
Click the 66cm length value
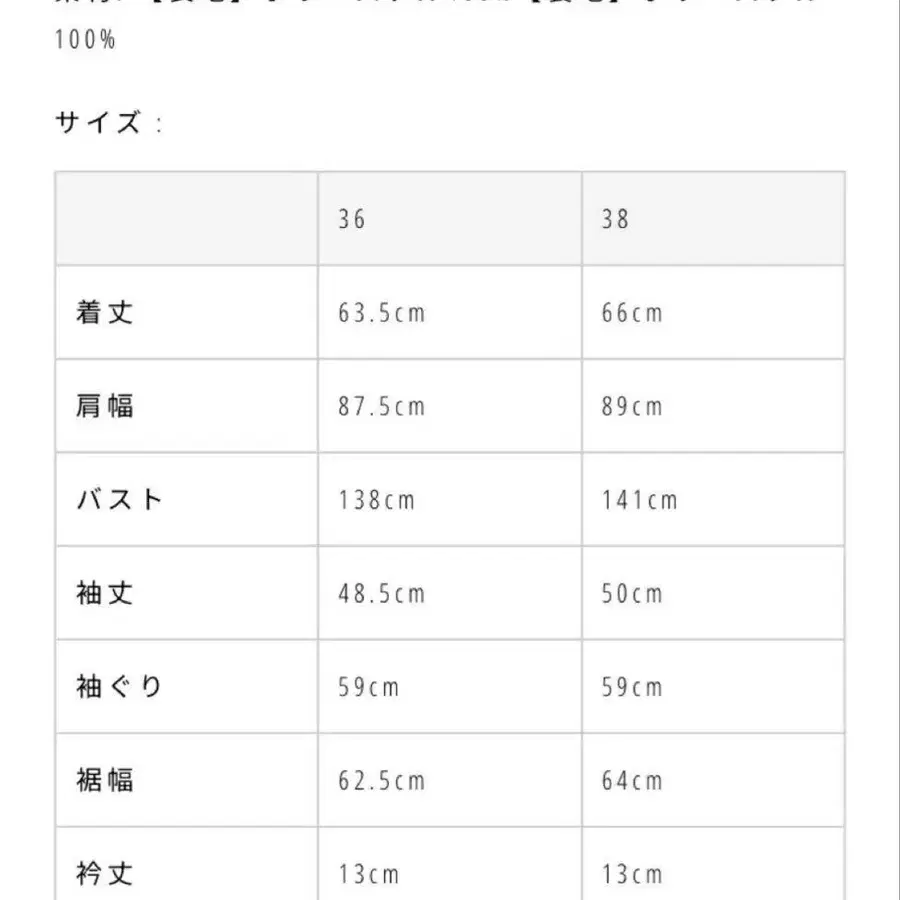click(632, 313)
